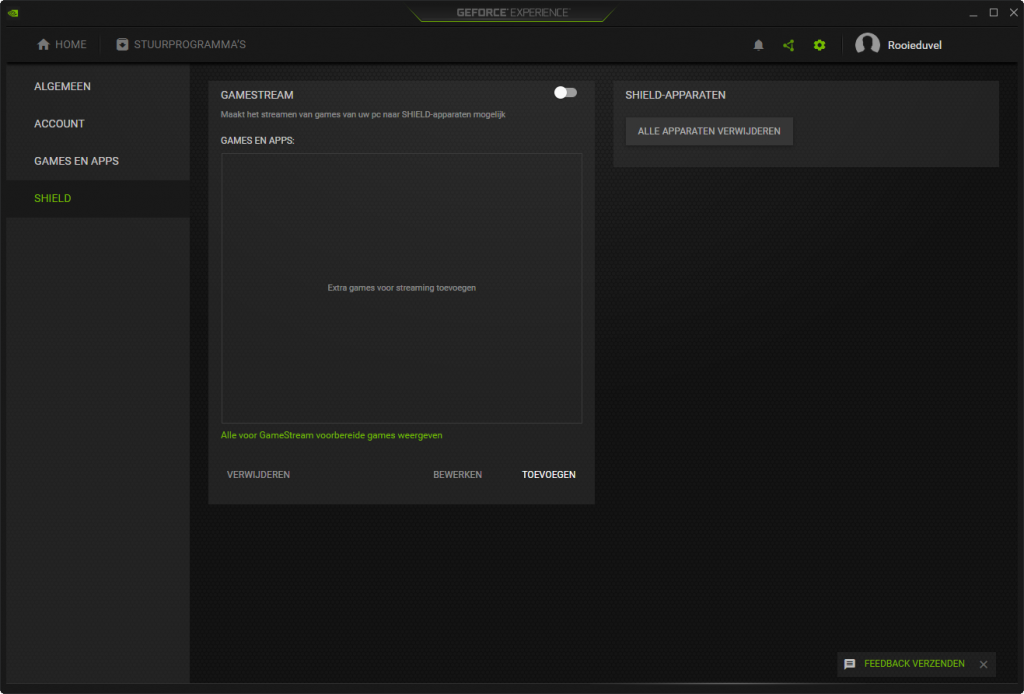Screen dimensions: 1024x694
Task: Open 'Alle voor GameStream voorbereide games weergeven' link
Action: pos(331,435)
